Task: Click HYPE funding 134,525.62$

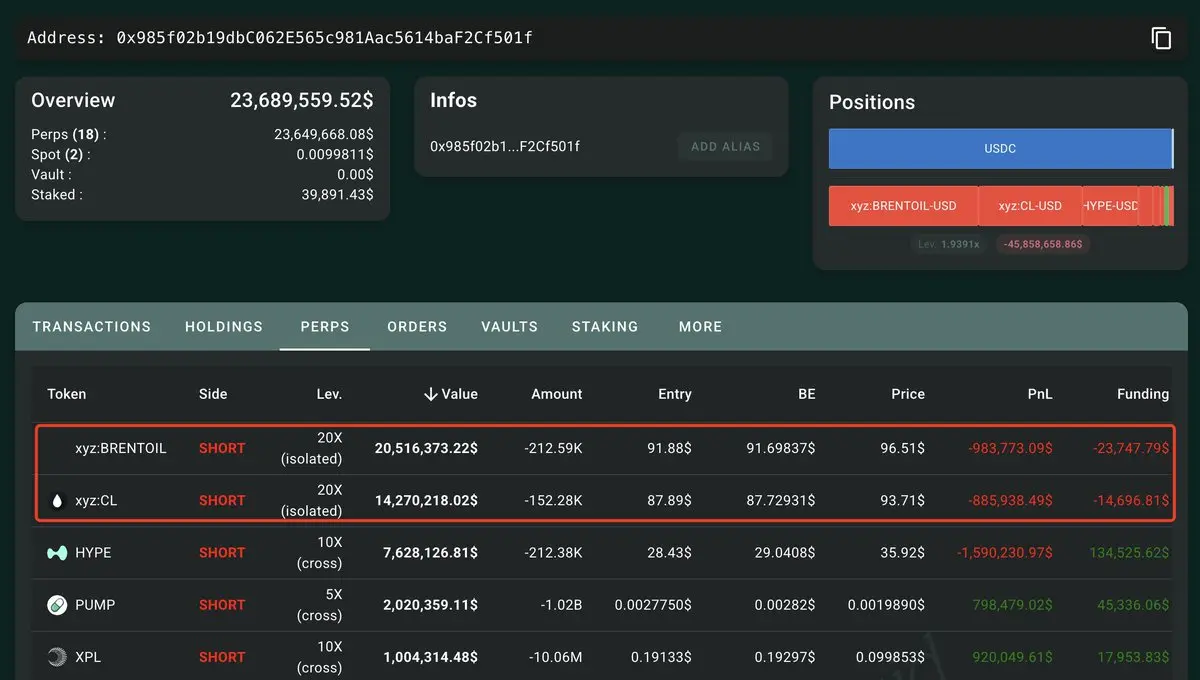Action: pos(1129,553)
